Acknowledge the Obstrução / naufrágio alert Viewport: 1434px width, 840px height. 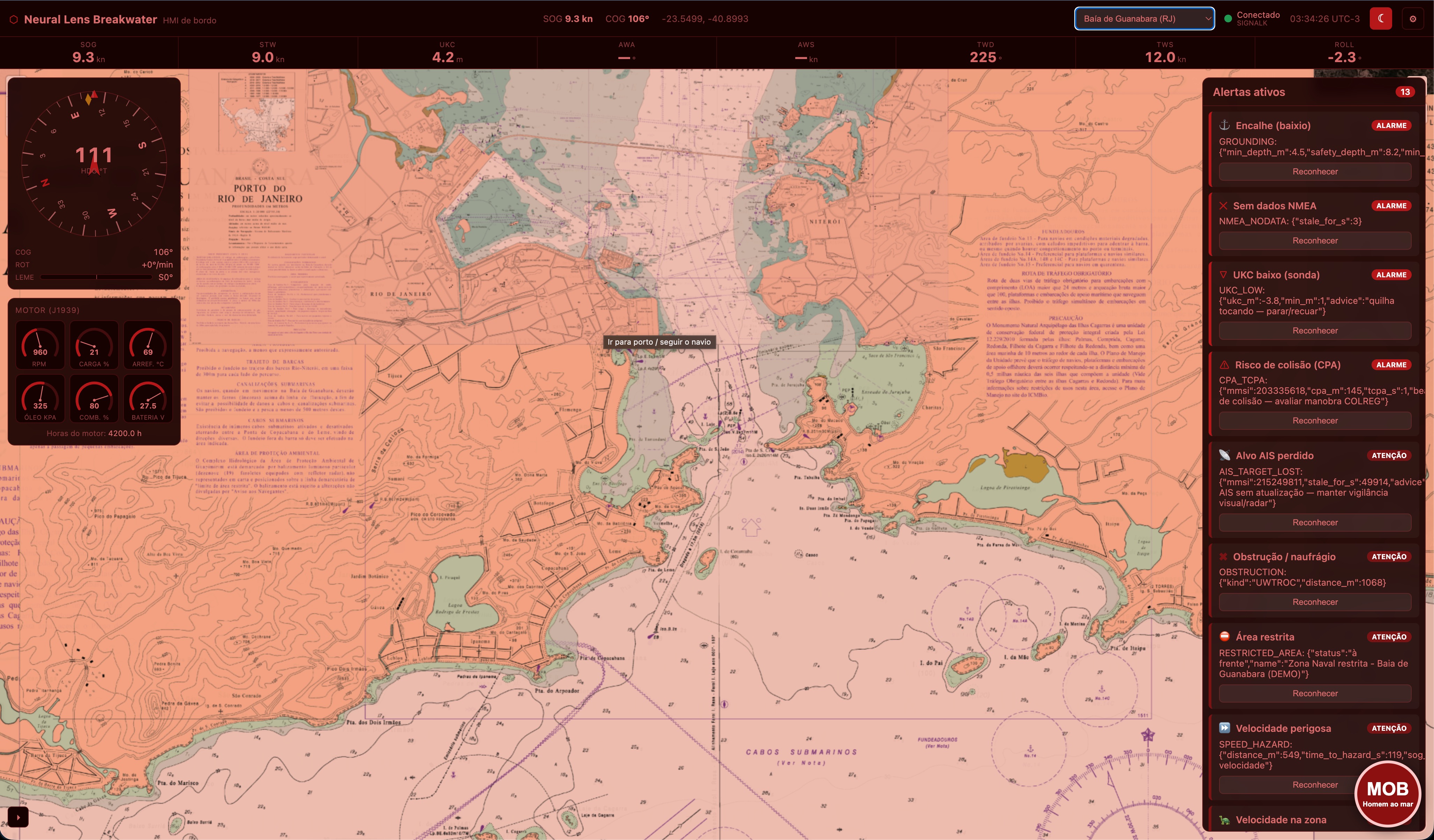point(1315,602)
